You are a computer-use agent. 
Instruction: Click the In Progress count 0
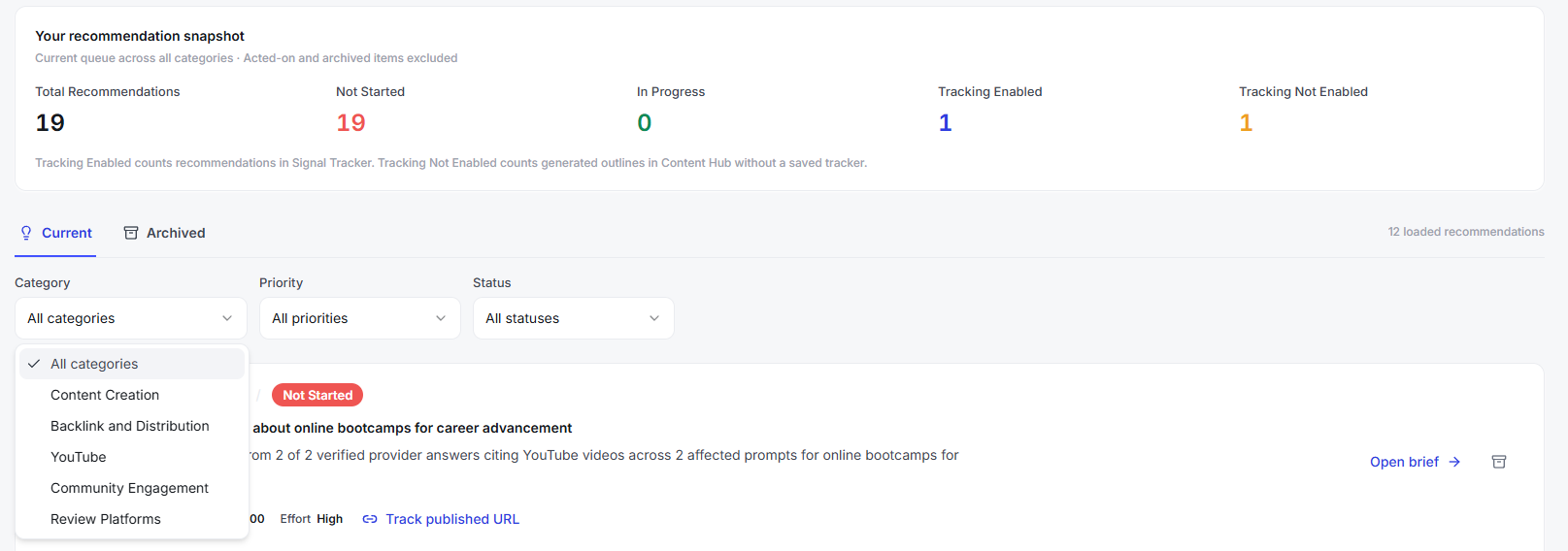(x=645, y=123)
